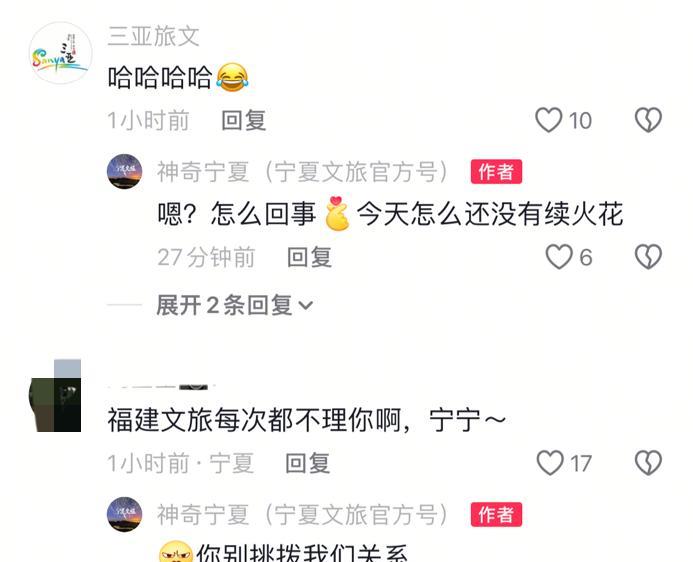Open the 三亚旅文 Sanya avatar
This screenshot has width=693, height=562.
(x=61, y=53)
